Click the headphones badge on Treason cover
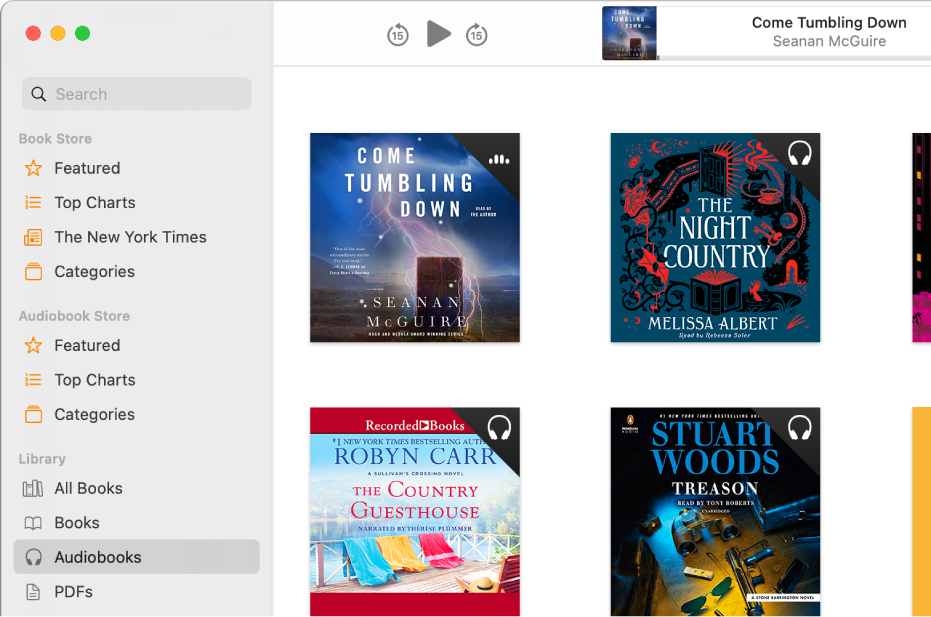Image resolution: width=931 pixels, height=617 pixels. coord(799,428)
